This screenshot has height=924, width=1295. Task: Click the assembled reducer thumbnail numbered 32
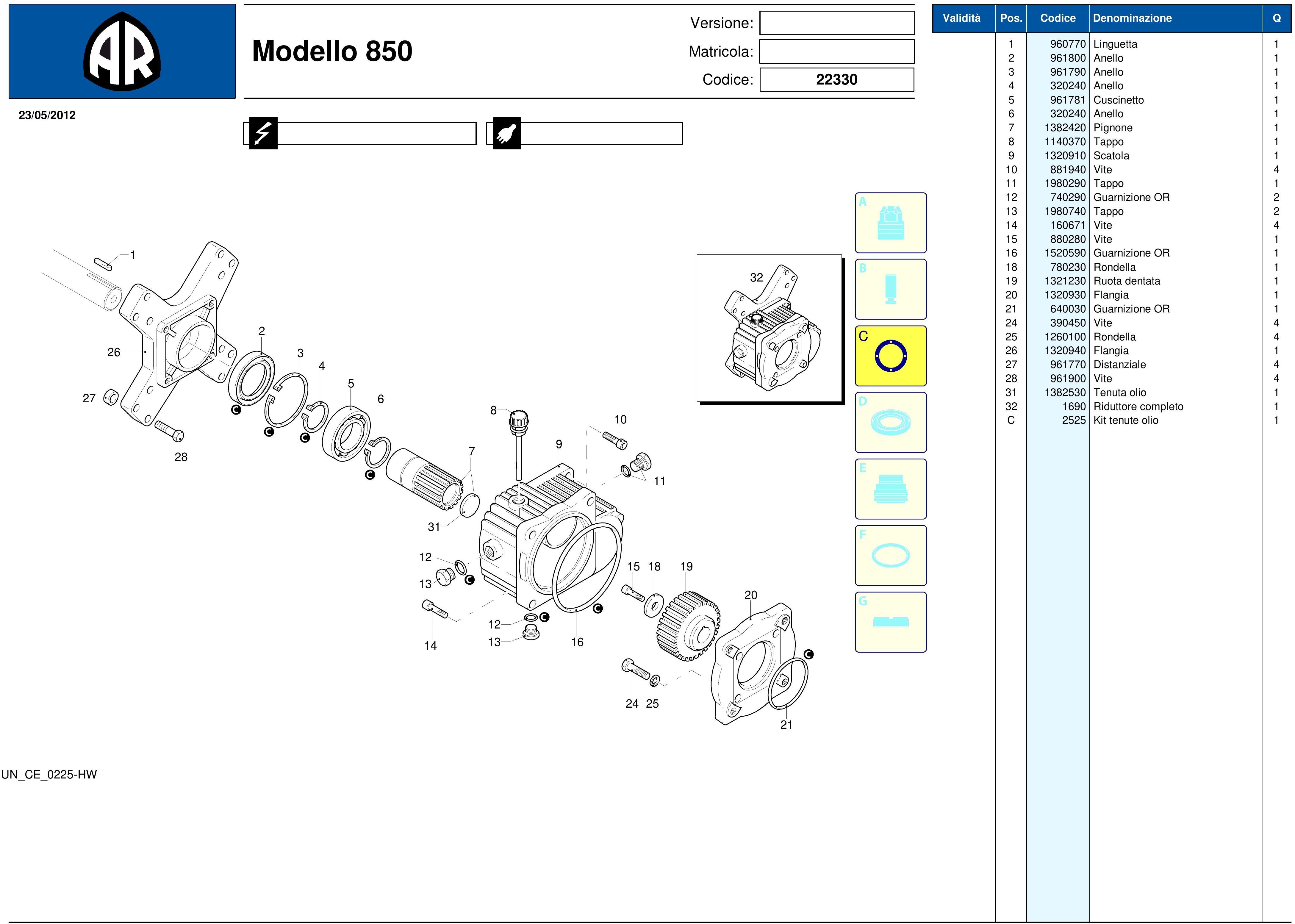769,329
